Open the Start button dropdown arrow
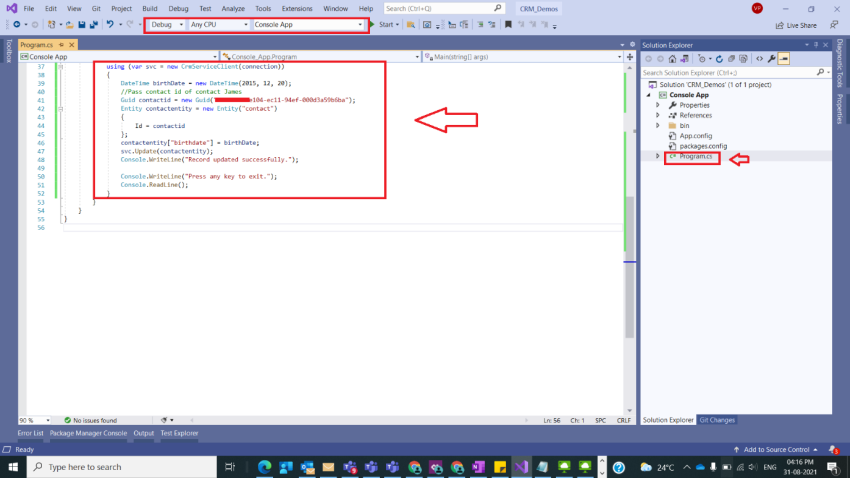This screenshot has height=478, width=850. point(397,24)
